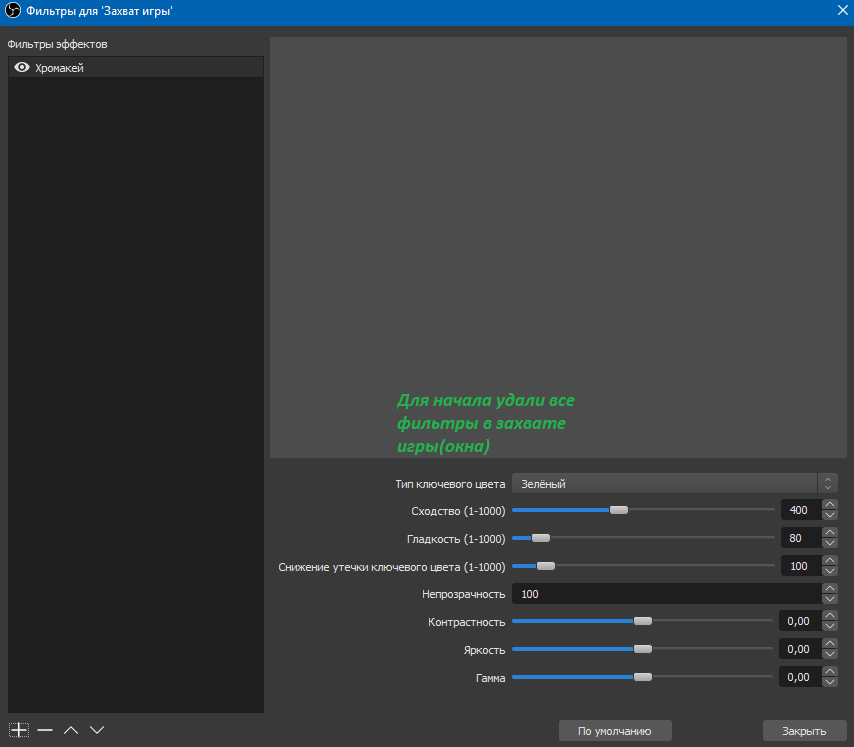Move filter up with arrow icon
The width and height of the screenshot is (854, 747).
click(71, 730)
